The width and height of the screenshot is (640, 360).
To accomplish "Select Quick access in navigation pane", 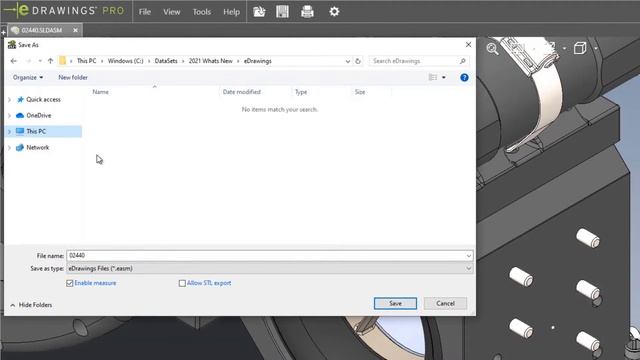I will click(43, 99).
